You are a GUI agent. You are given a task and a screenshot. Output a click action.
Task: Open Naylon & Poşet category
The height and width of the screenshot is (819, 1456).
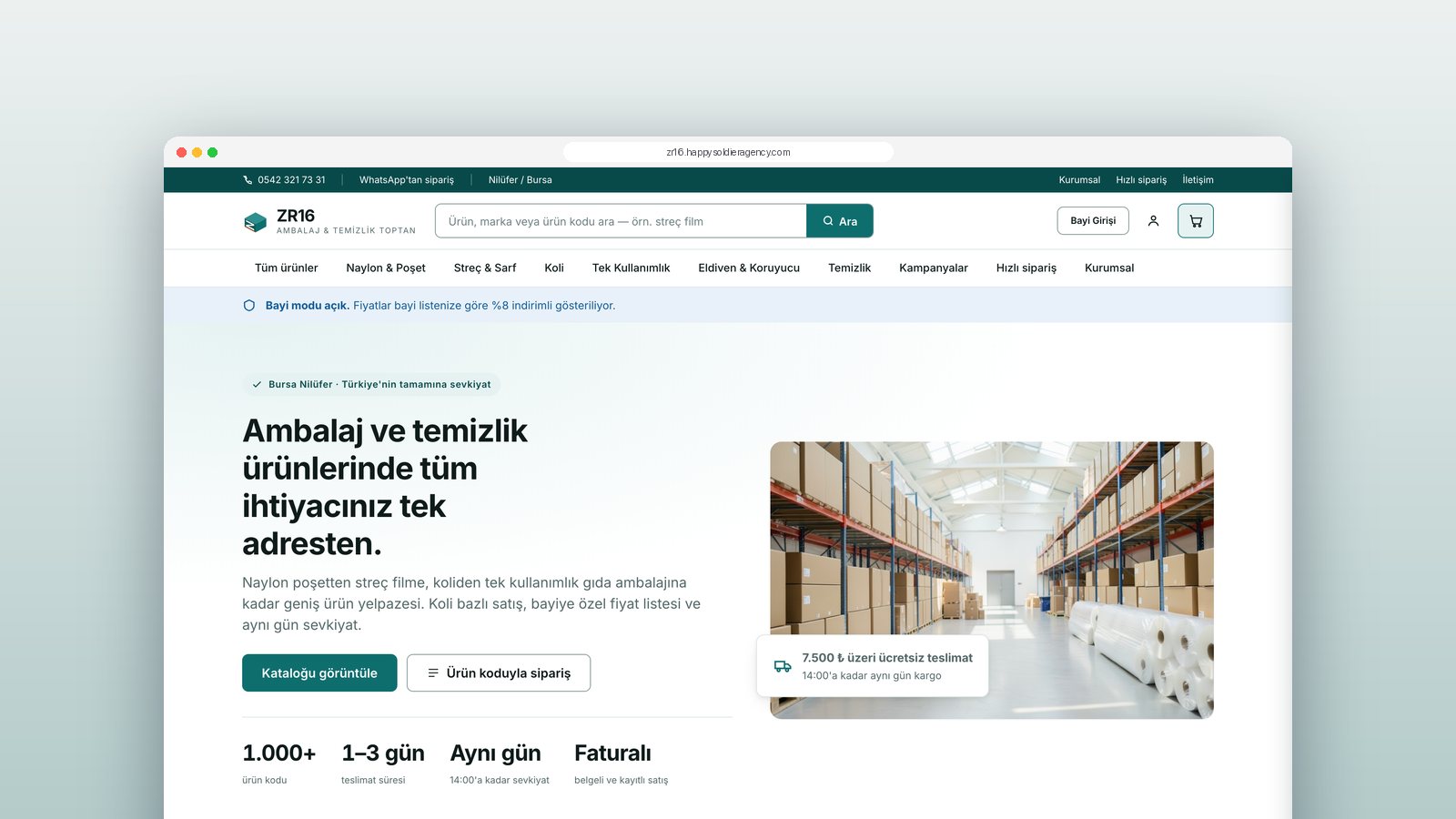tap(386, 268)
